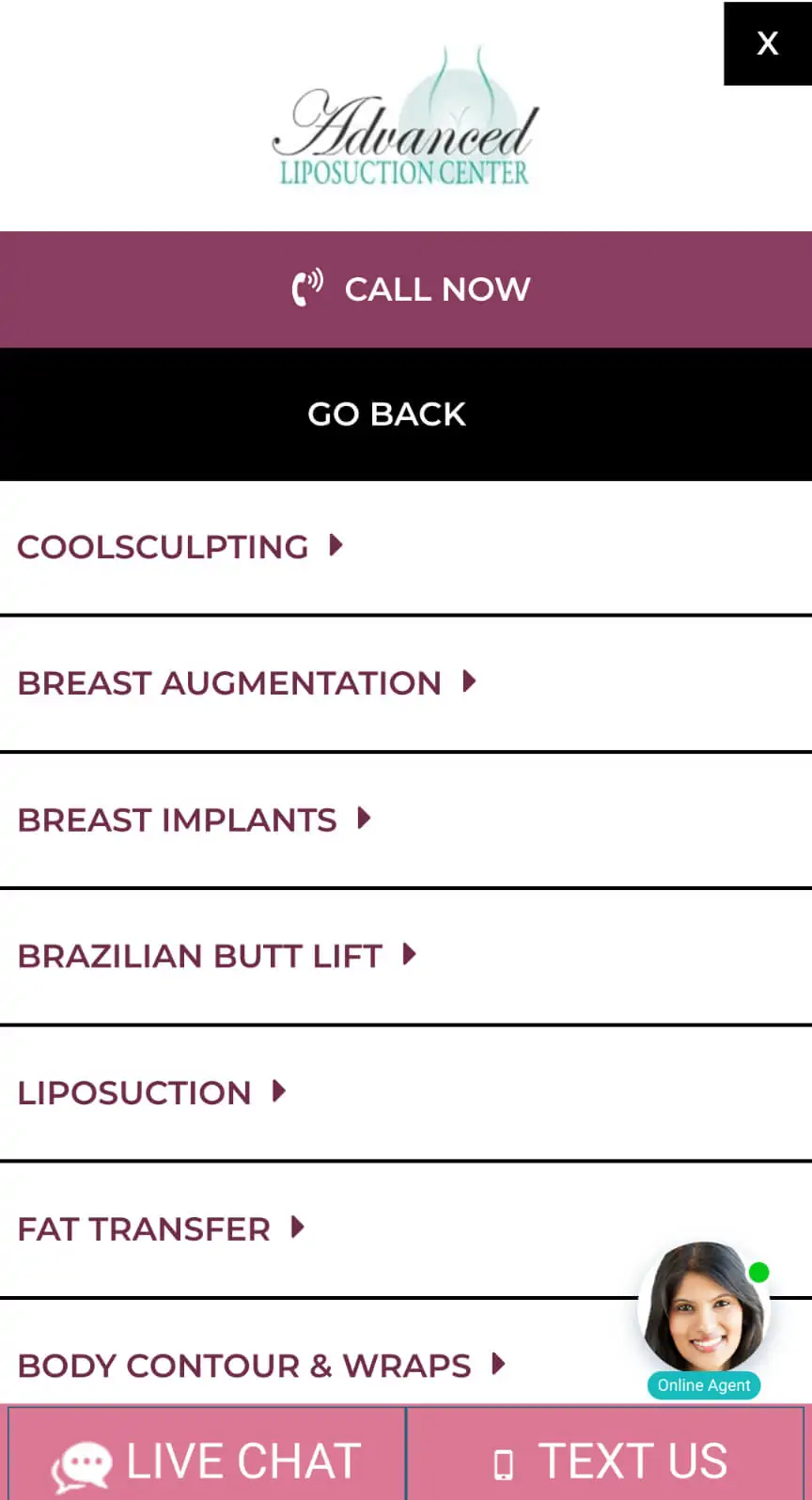
Task: Click the X to close the menu
Action: click(x=767, y=43)
